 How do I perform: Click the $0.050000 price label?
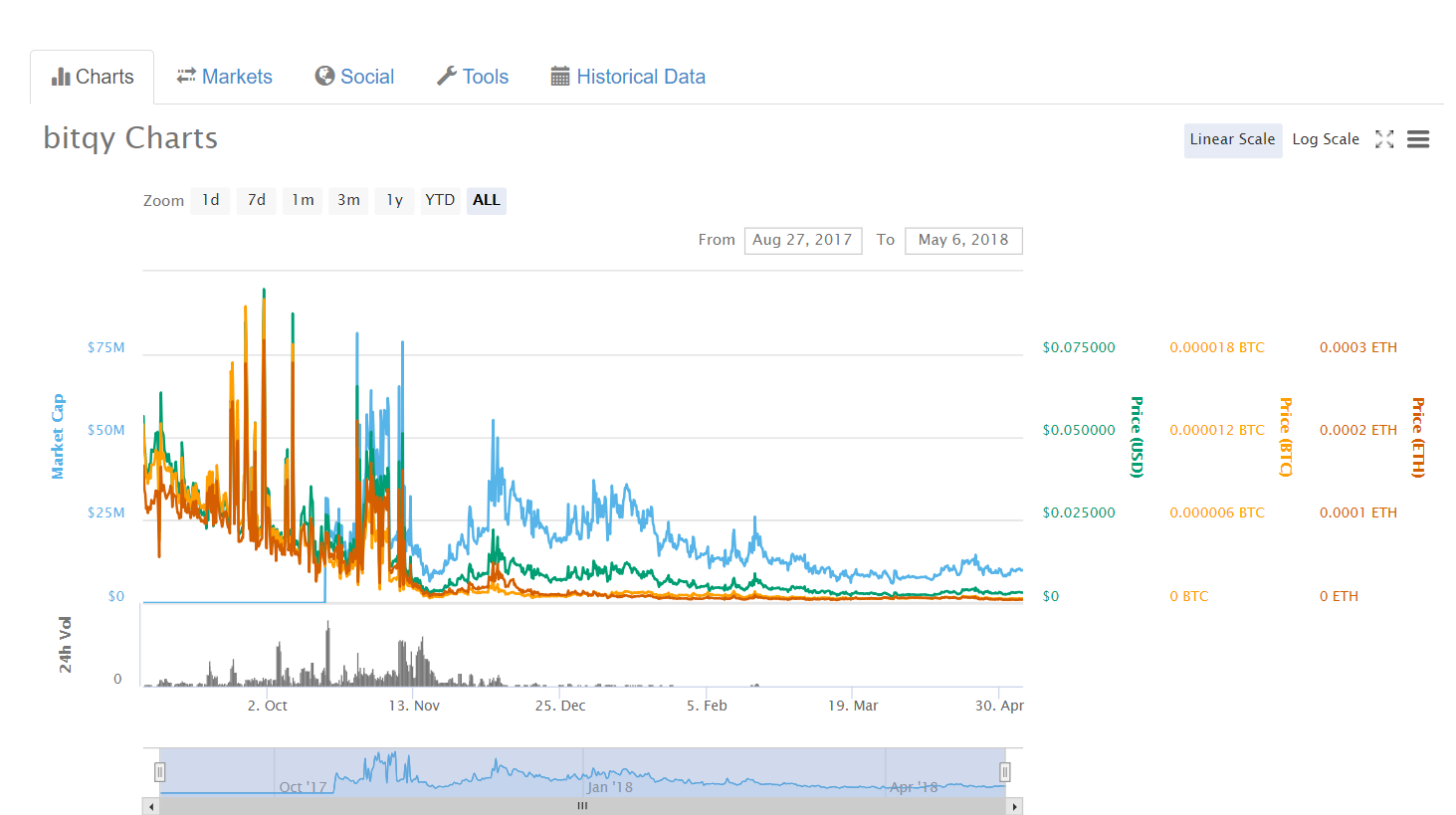[x=1079, y=430]
